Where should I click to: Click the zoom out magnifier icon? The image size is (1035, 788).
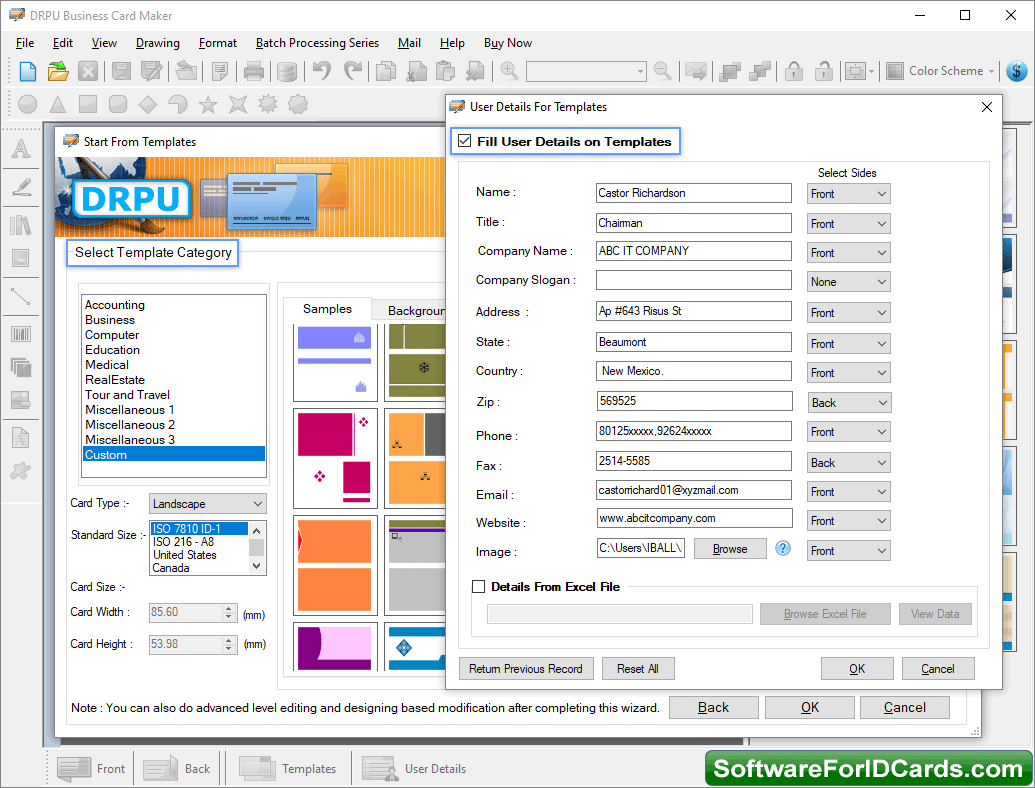coord(662,70)
